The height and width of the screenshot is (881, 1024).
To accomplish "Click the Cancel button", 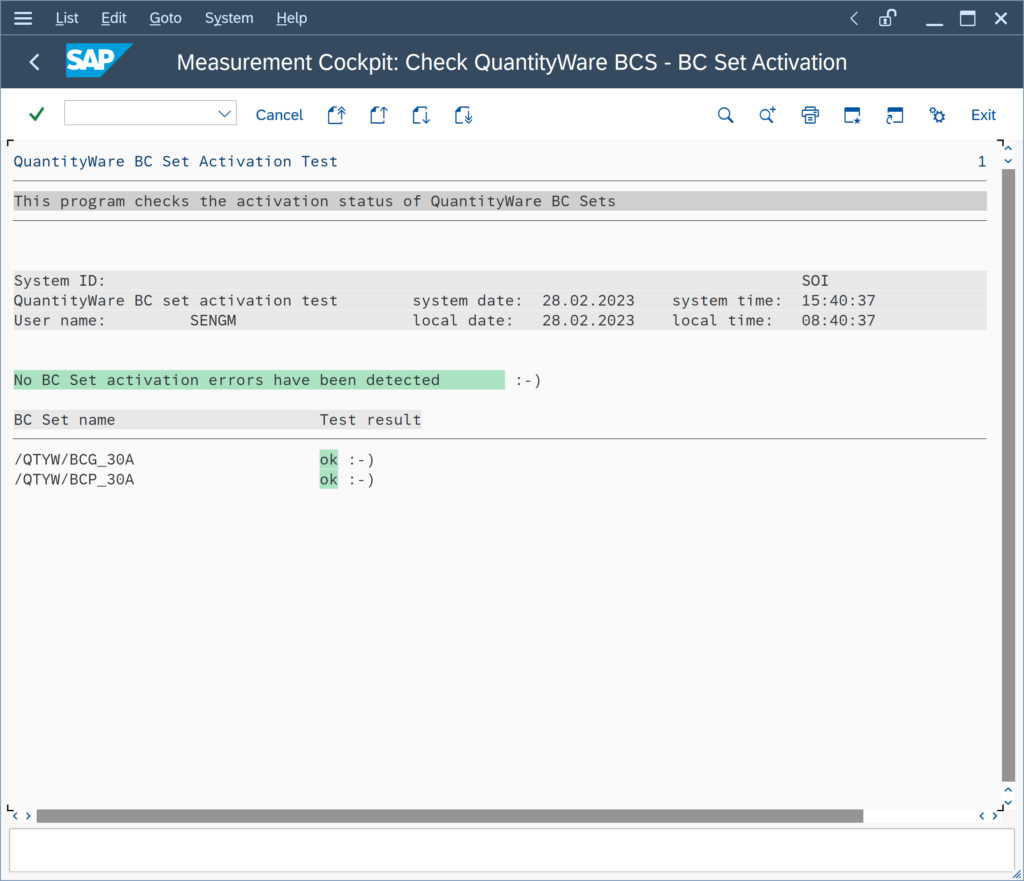I will 280,115.
